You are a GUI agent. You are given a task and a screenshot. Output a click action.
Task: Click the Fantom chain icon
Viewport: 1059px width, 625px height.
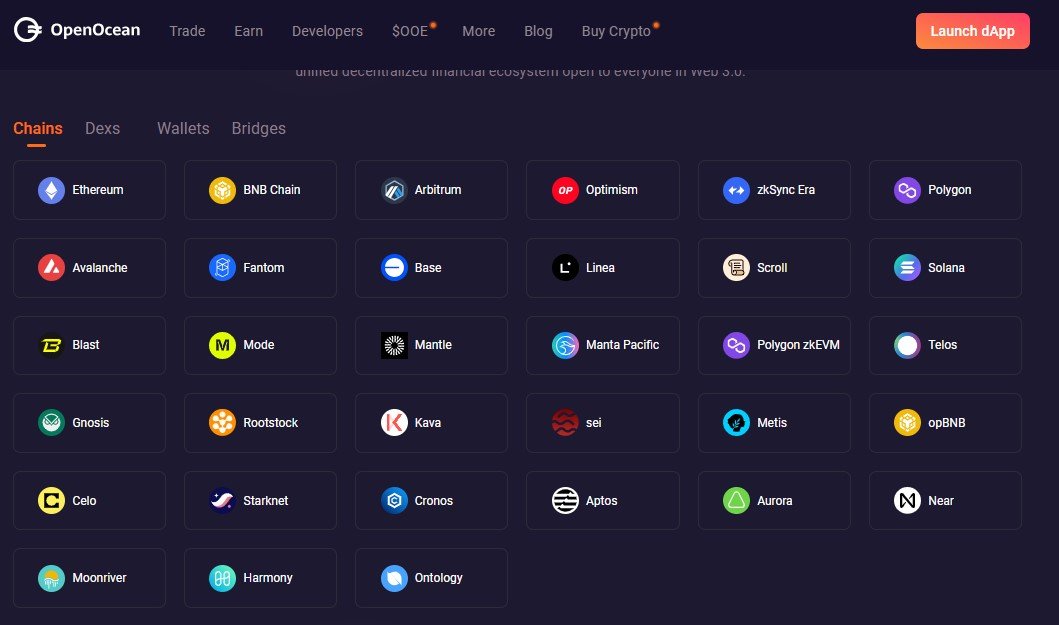click(222, 268)
